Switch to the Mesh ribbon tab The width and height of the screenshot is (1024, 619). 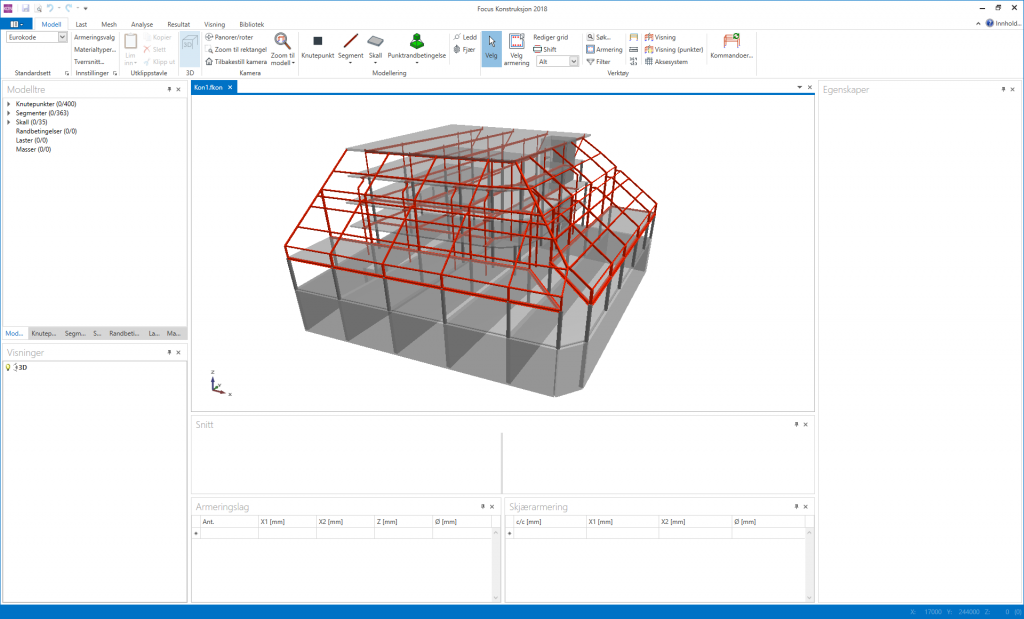tap(108, 24)
